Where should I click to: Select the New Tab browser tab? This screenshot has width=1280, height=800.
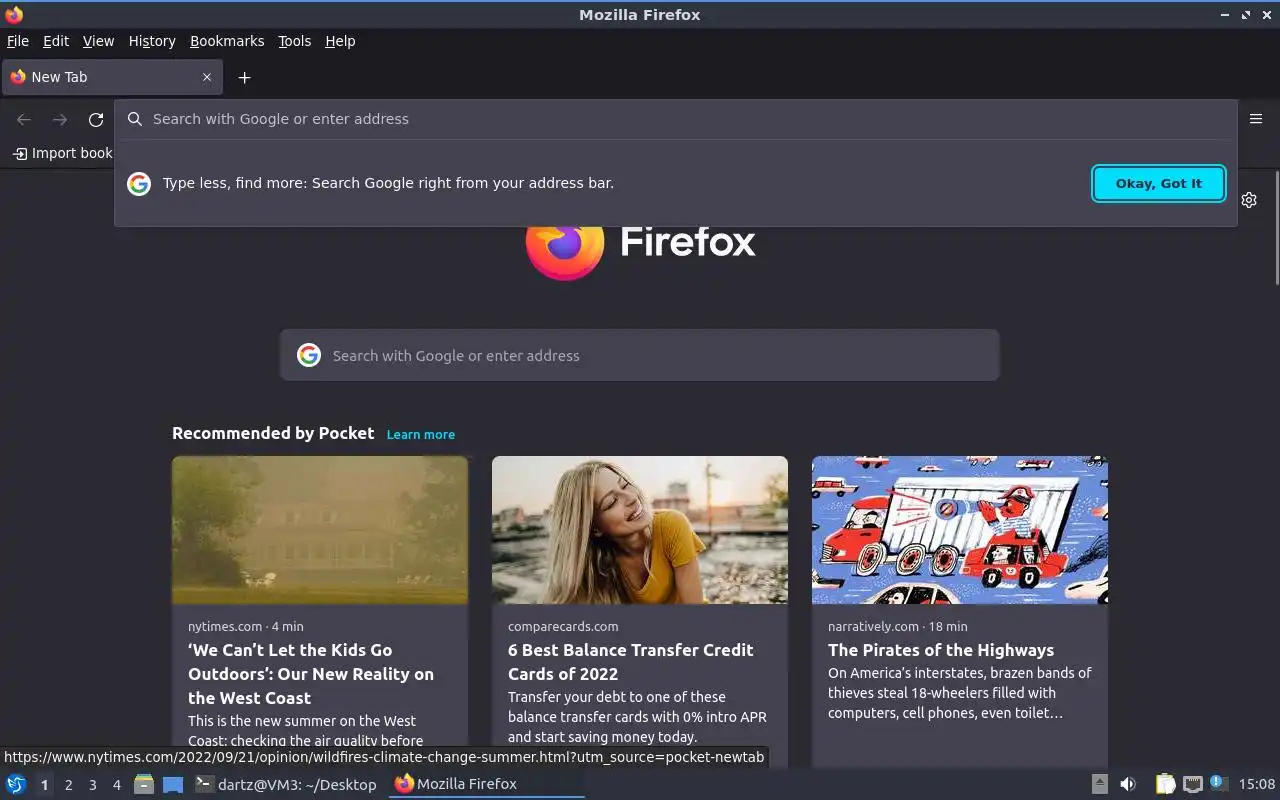[112, 77]
